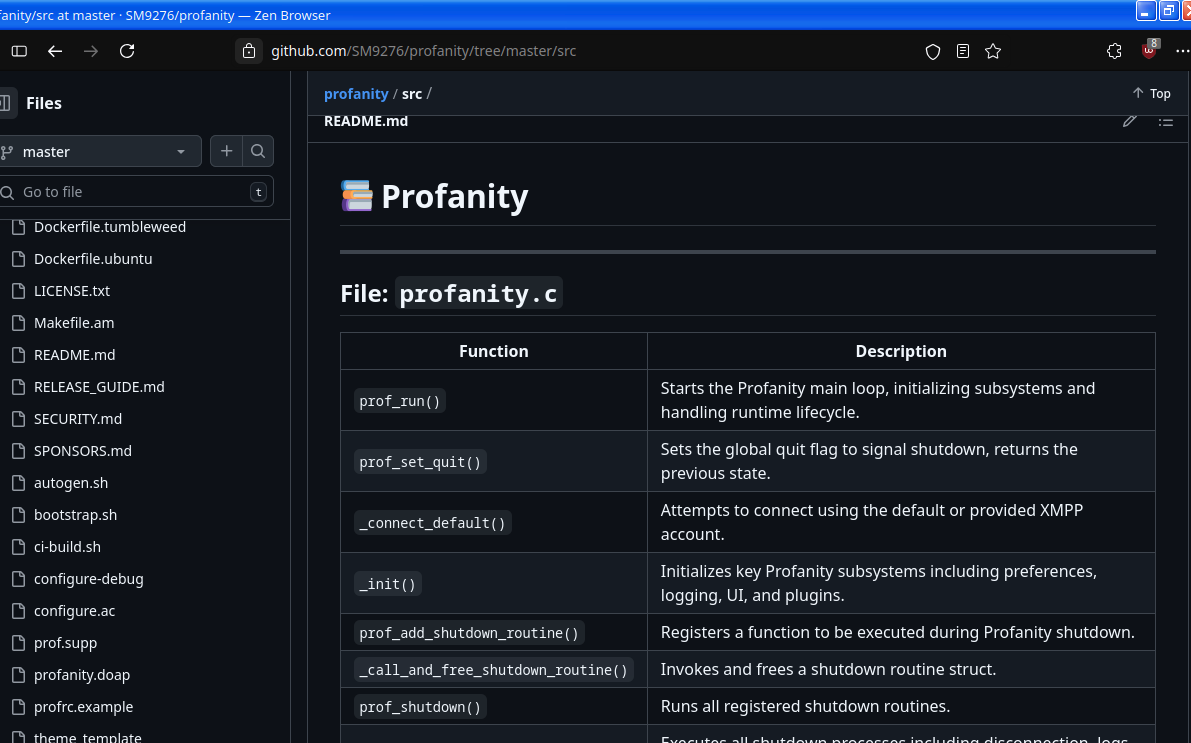Go back to previous page
The image size is (1191, 743).
(x=55, y=51)
